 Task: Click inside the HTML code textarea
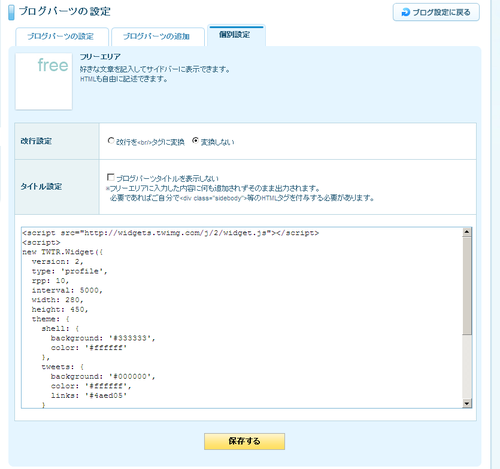242,318
